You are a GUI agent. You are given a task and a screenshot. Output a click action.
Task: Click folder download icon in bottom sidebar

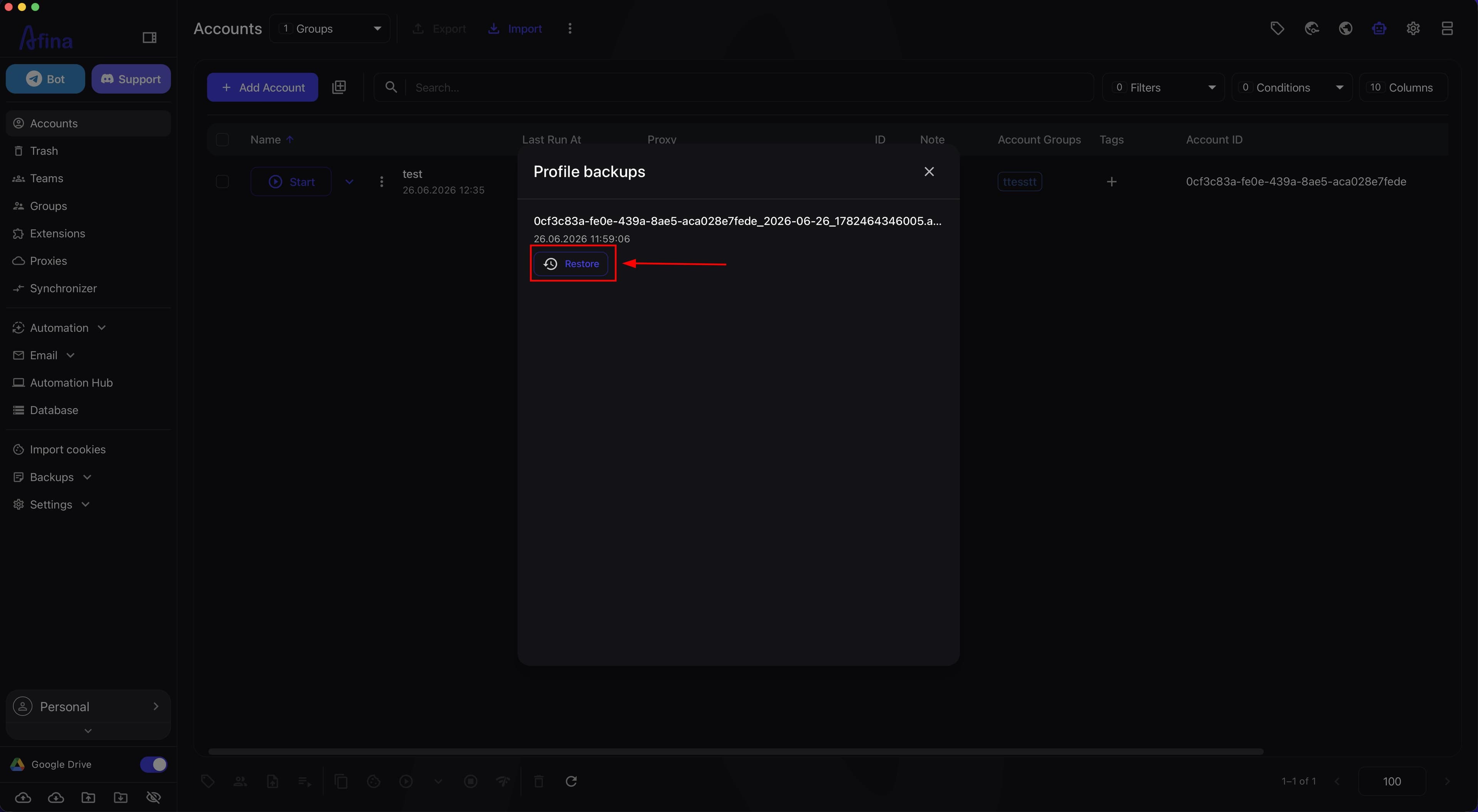[120, 798]
